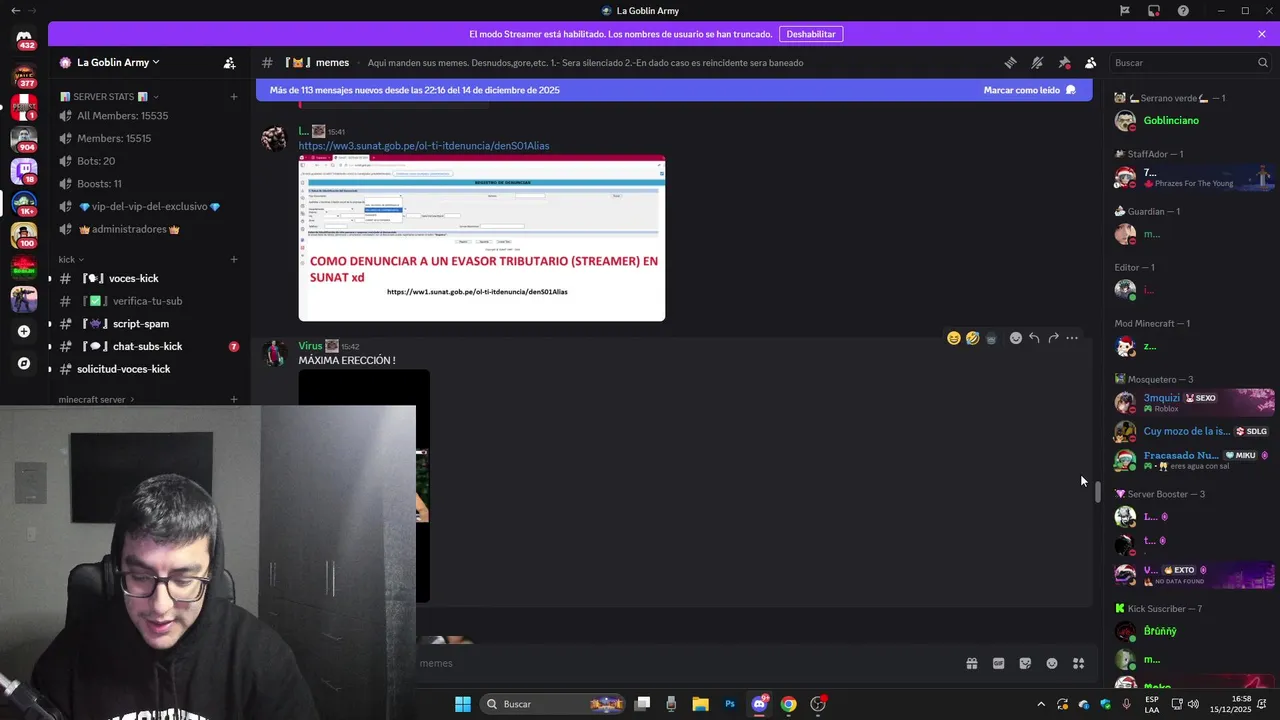
Task: Click Marcar como leído button
Action: click(1030, 90)
